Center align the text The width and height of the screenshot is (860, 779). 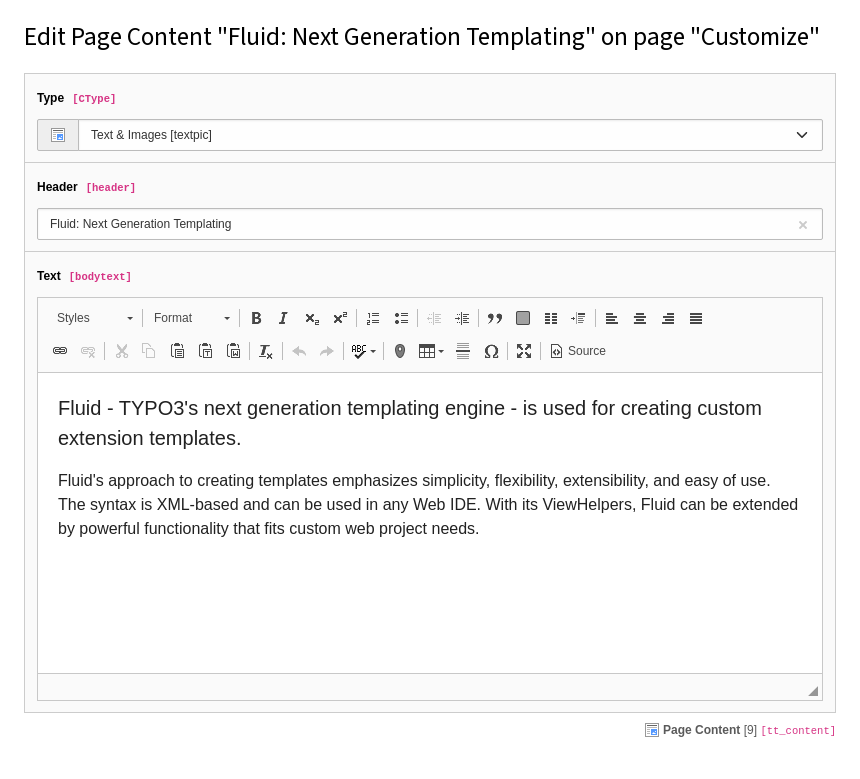coord(640,318)
